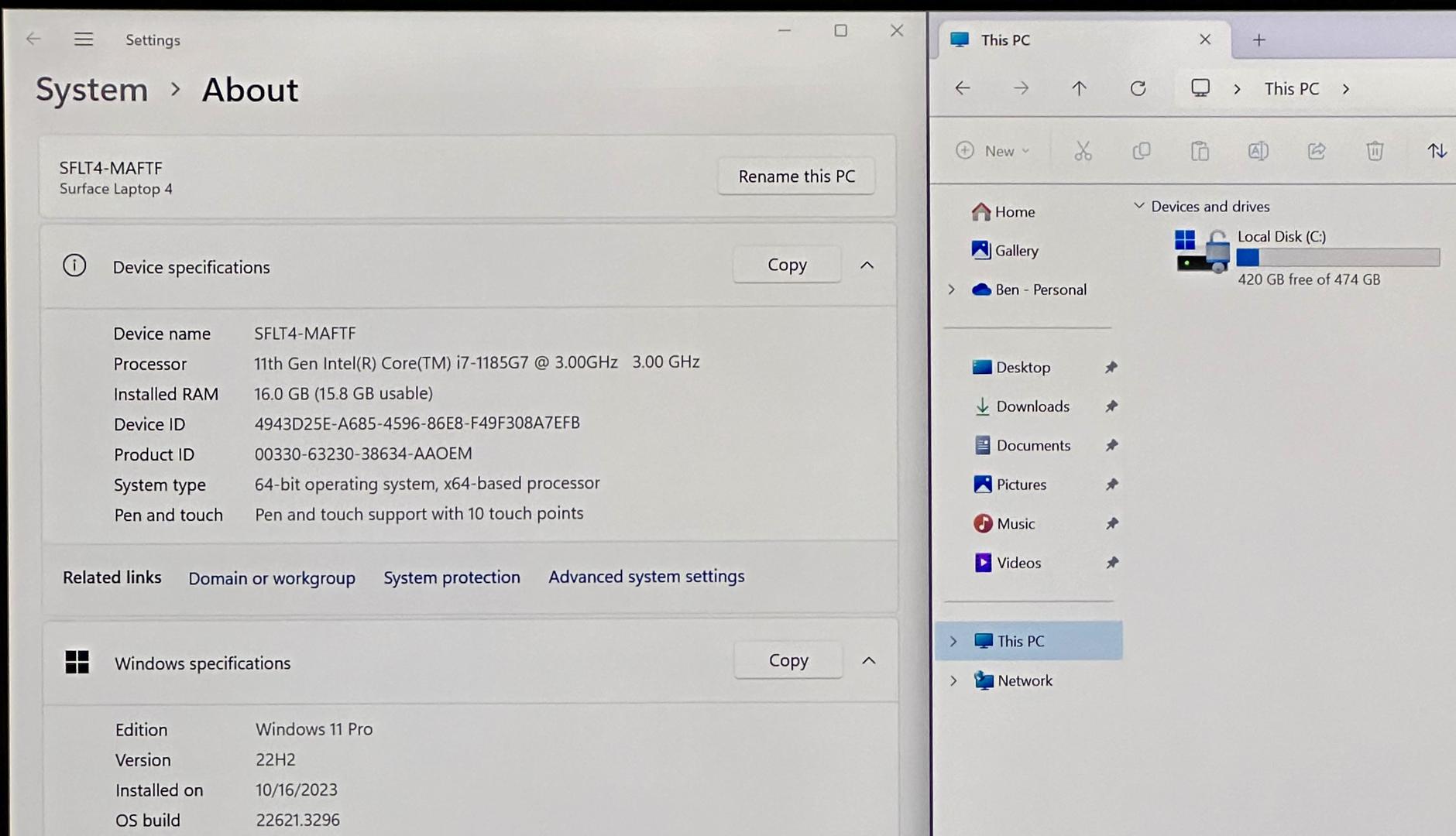The height and width of the screenshot is (836, 1456).
Task: Click the Rename icon in Explorer toolbar
Action: click(1258, 151)
